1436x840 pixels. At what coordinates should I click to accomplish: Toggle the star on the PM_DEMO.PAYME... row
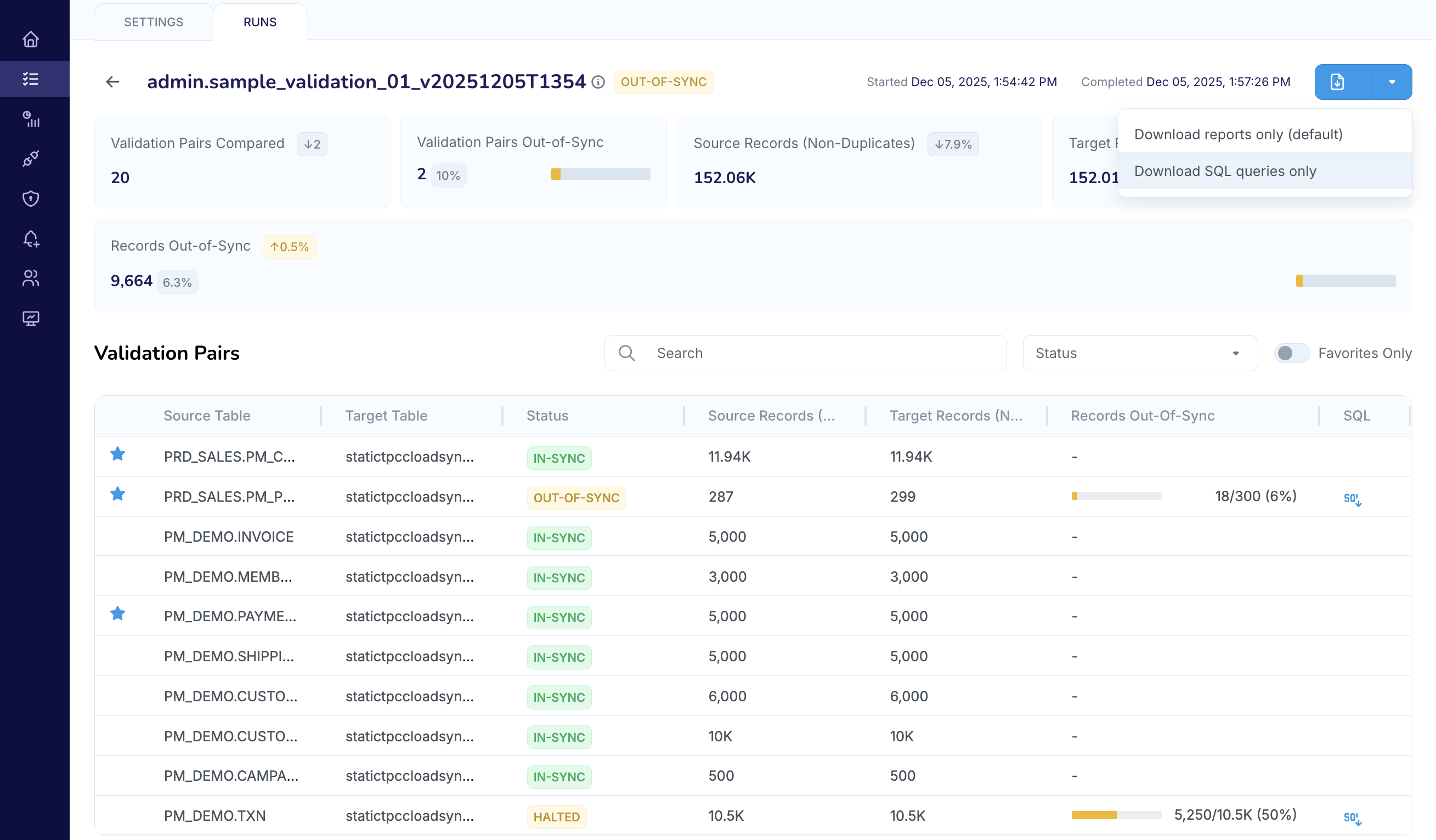(118, 614)
